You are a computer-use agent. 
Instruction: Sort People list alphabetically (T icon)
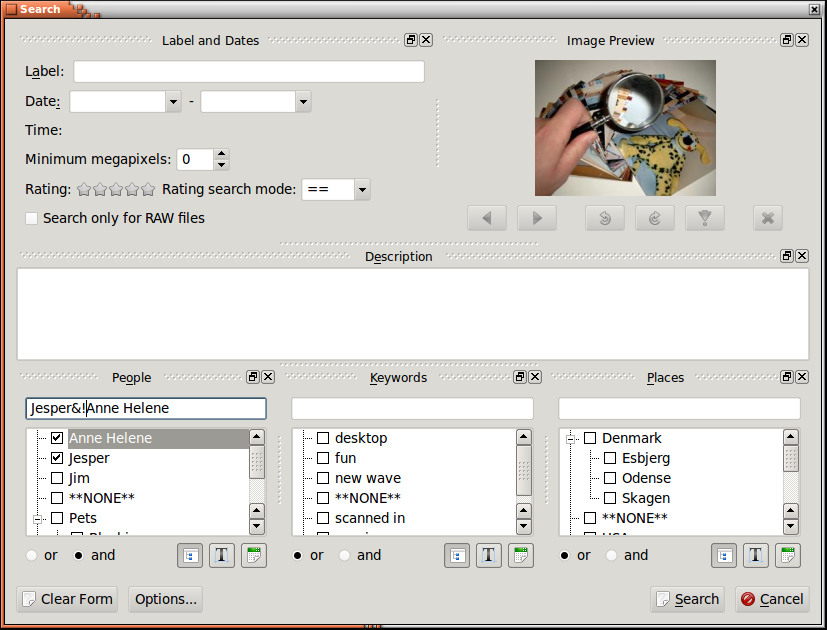point(222,556)
